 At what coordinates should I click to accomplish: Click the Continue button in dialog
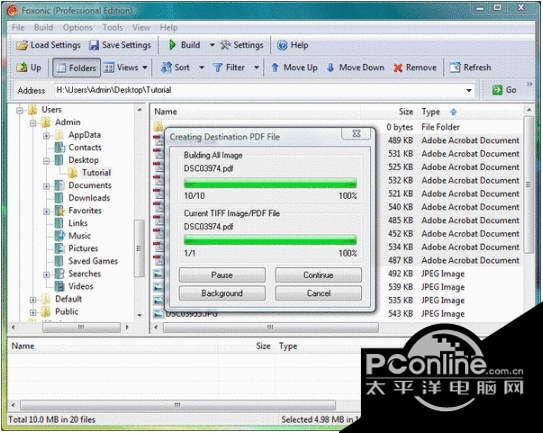[x=318, y=275]
